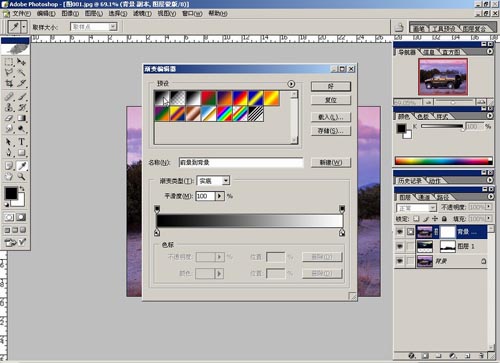Screen dimensions: 500x363
Task: Expand the smoothness value arrow
Action: (219, 196)
